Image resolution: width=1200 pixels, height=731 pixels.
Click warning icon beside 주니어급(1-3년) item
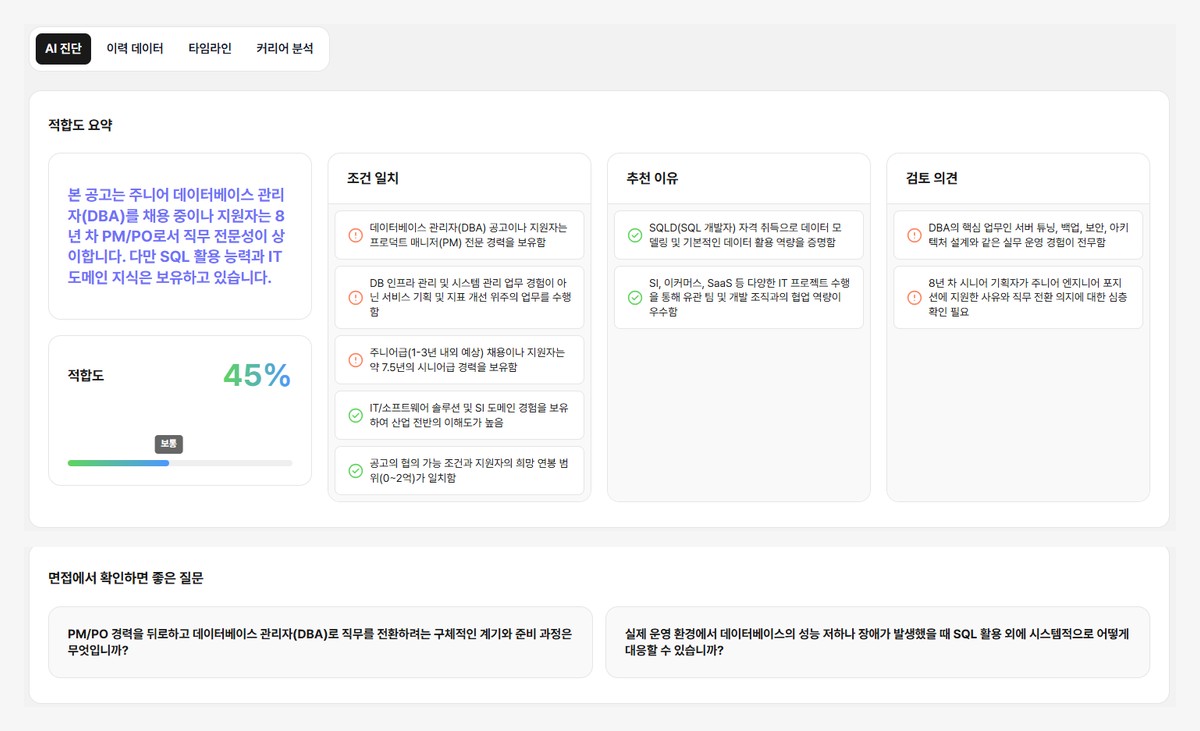(x=355, y=360)
